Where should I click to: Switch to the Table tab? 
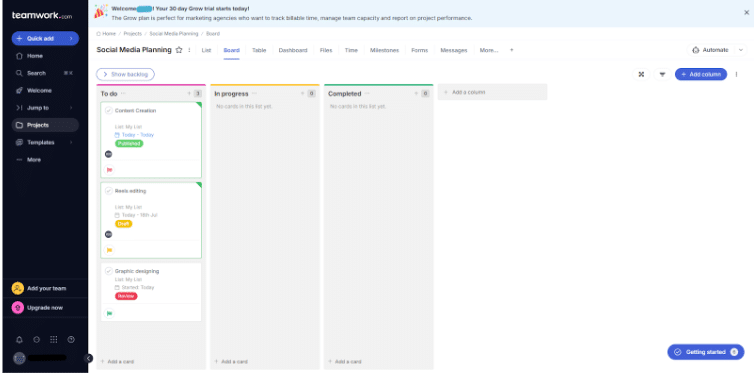(x=259, y=50)
